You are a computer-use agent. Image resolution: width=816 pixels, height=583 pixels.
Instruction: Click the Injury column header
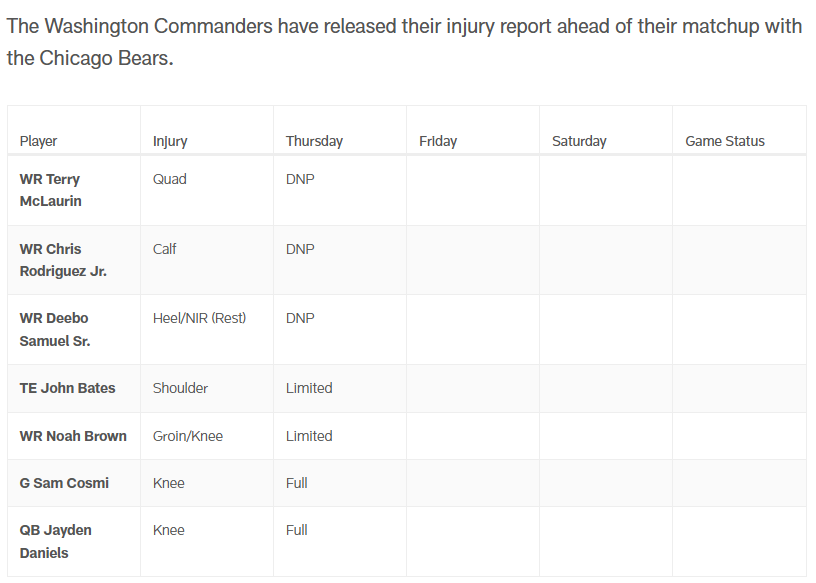(170, 141)
